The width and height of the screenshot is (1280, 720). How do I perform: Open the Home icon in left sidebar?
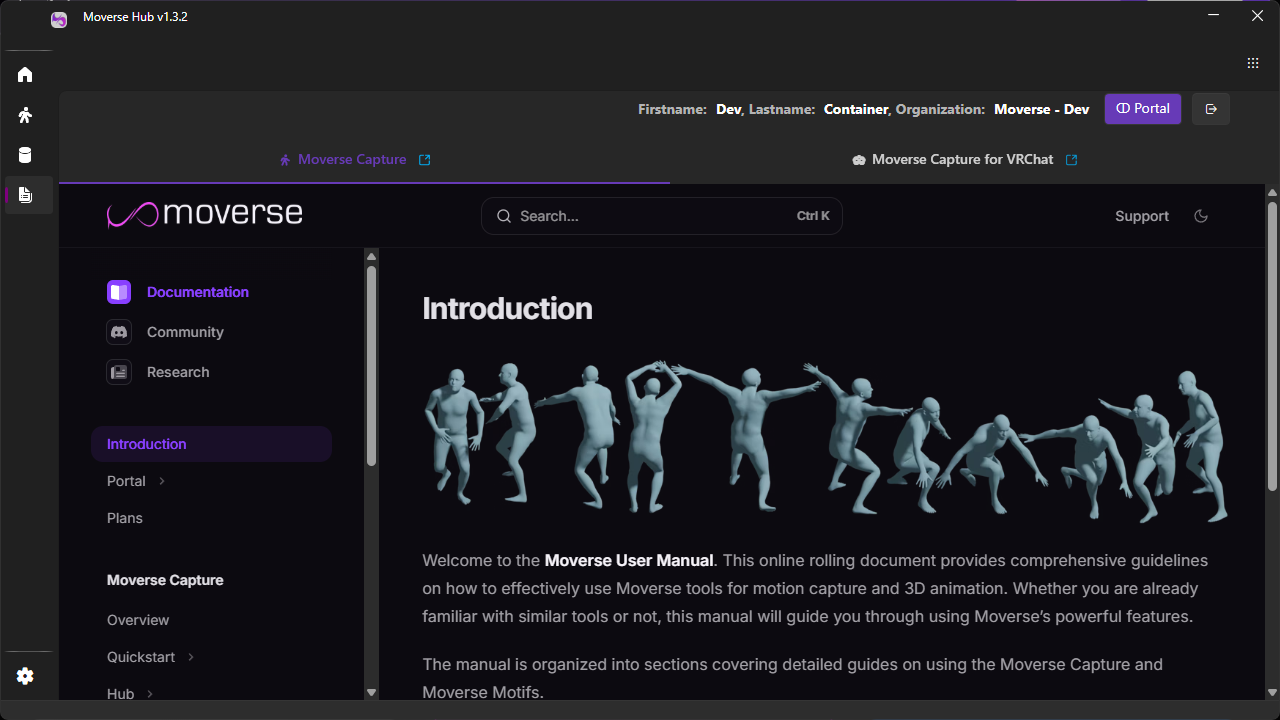(x=25, y=75)
